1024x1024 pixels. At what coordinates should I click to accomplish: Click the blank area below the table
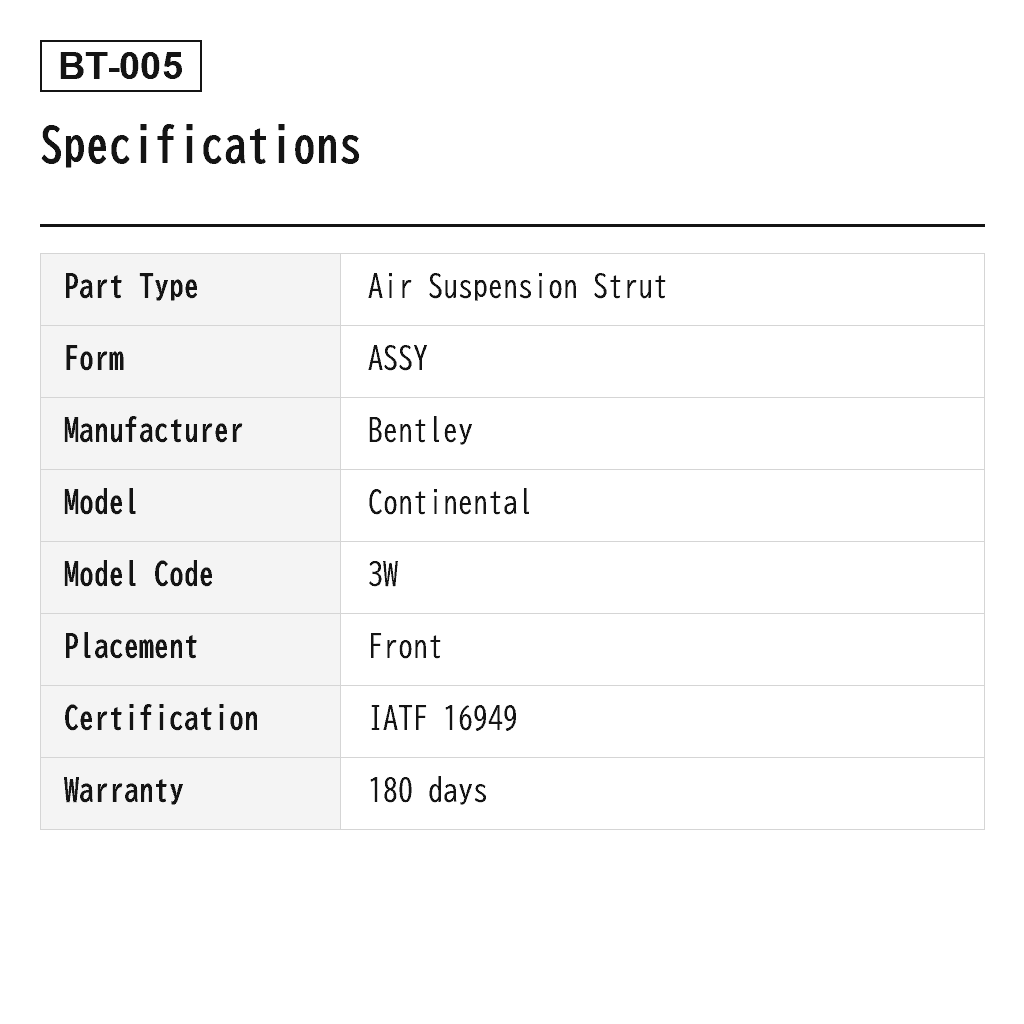pyautogui.click(x=512, y=926)
